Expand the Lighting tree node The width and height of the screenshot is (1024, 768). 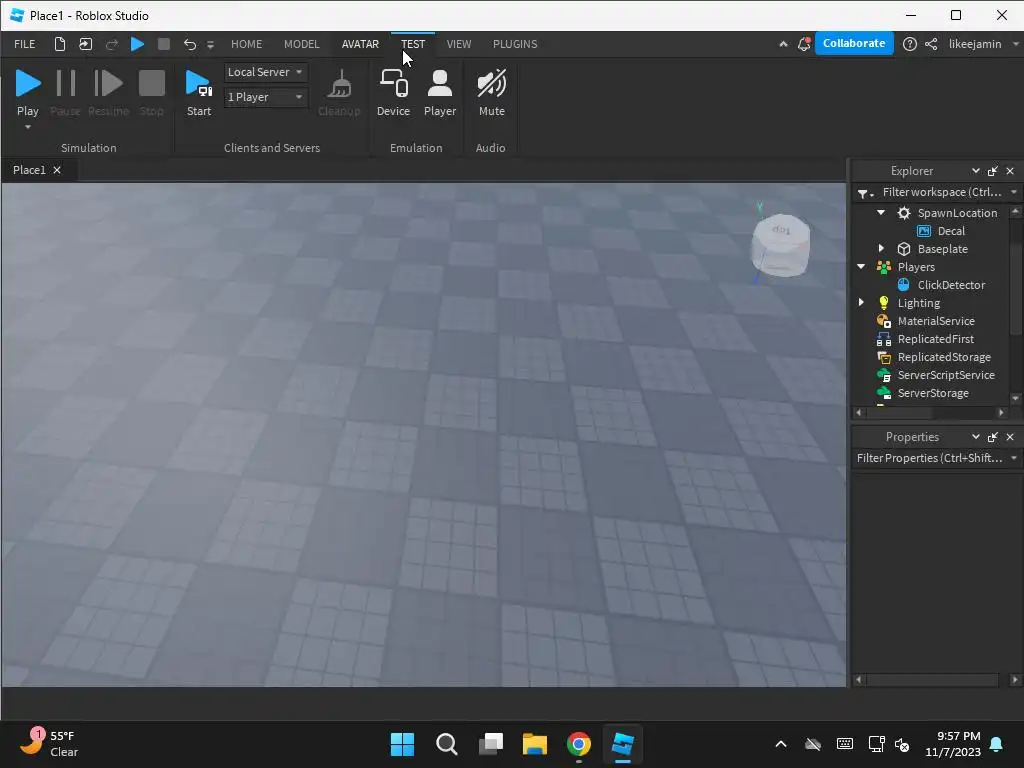pos(861,302)
